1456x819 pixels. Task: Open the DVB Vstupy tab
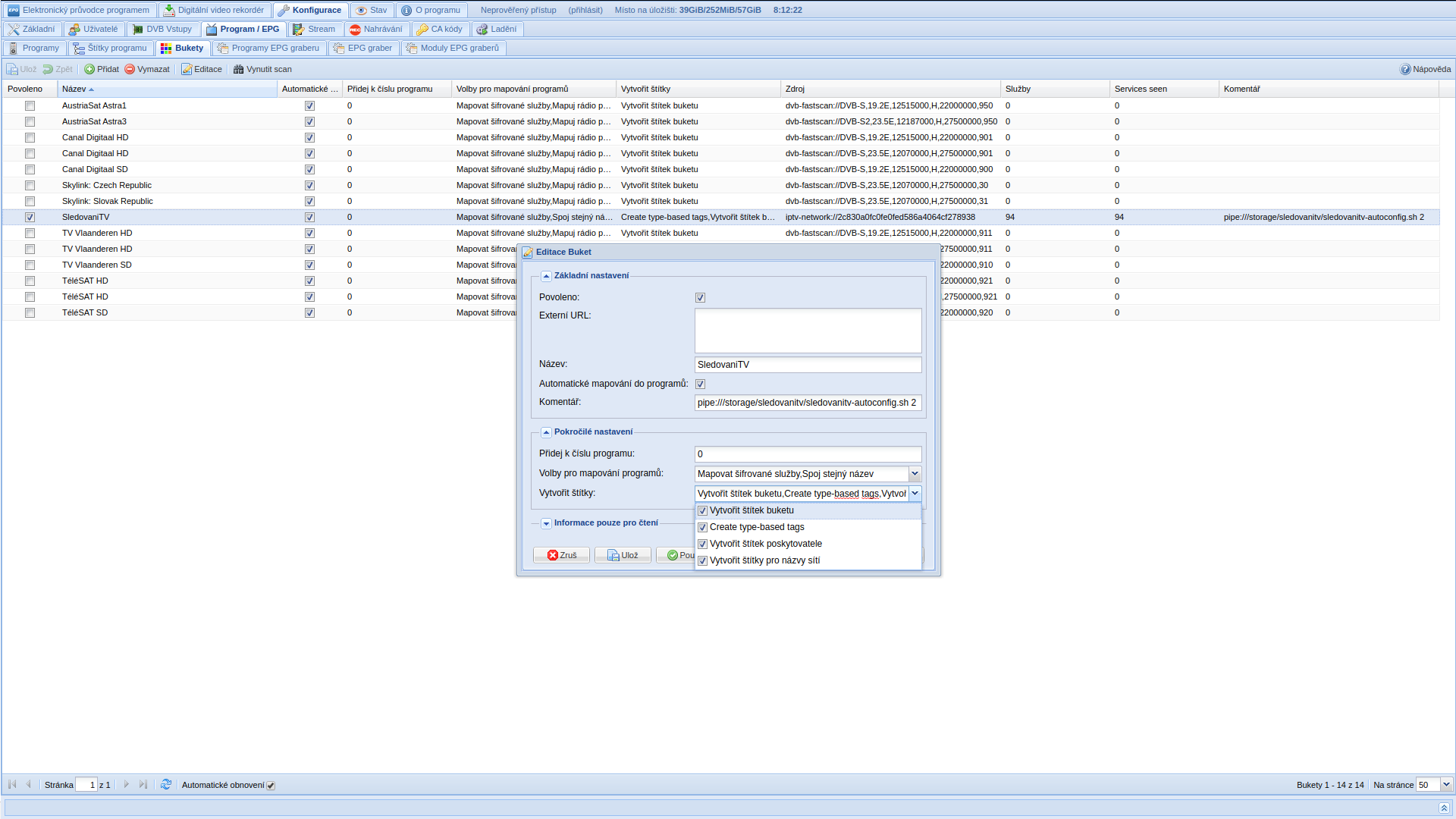point(162,29)
